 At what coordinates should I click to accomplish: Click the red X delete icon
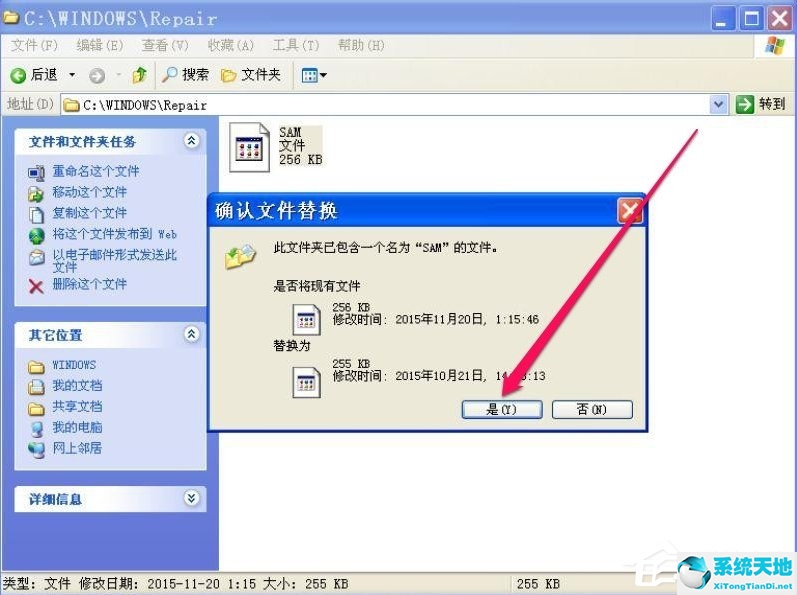click(x=36, y=287)
